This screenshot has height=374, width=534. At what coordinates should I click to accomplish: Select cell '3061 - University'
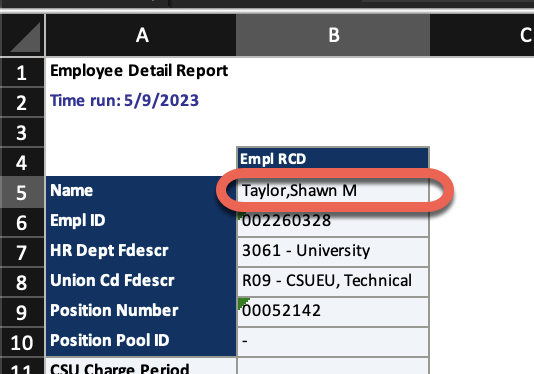pyautogui.click(x=333, y=252)
